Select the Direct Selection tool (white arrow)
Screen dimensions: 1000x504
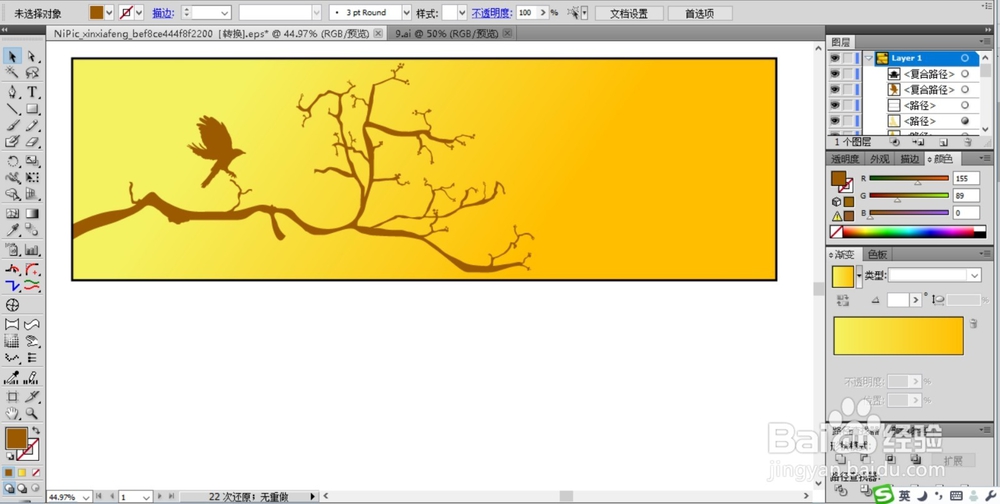click(31, 57)
